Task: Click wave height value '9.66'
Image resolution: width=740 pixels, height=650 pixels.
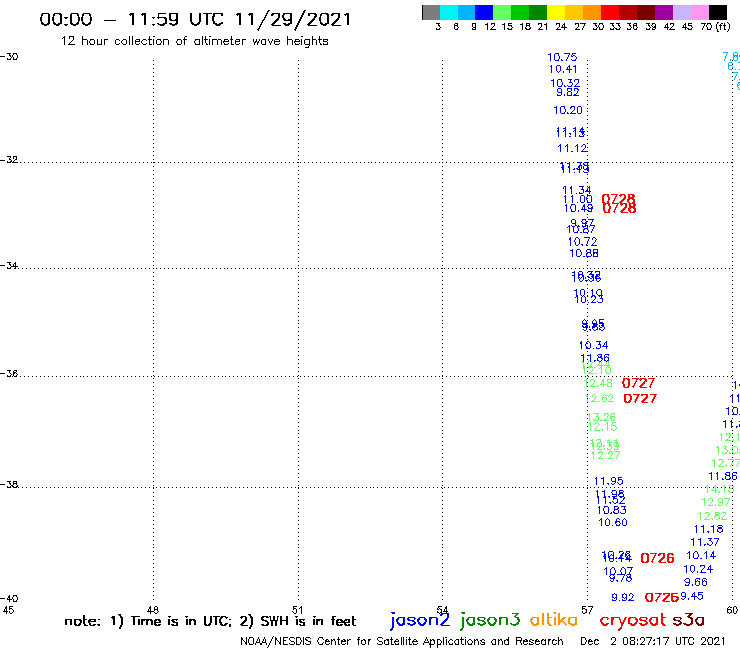Action: (696, 582)
